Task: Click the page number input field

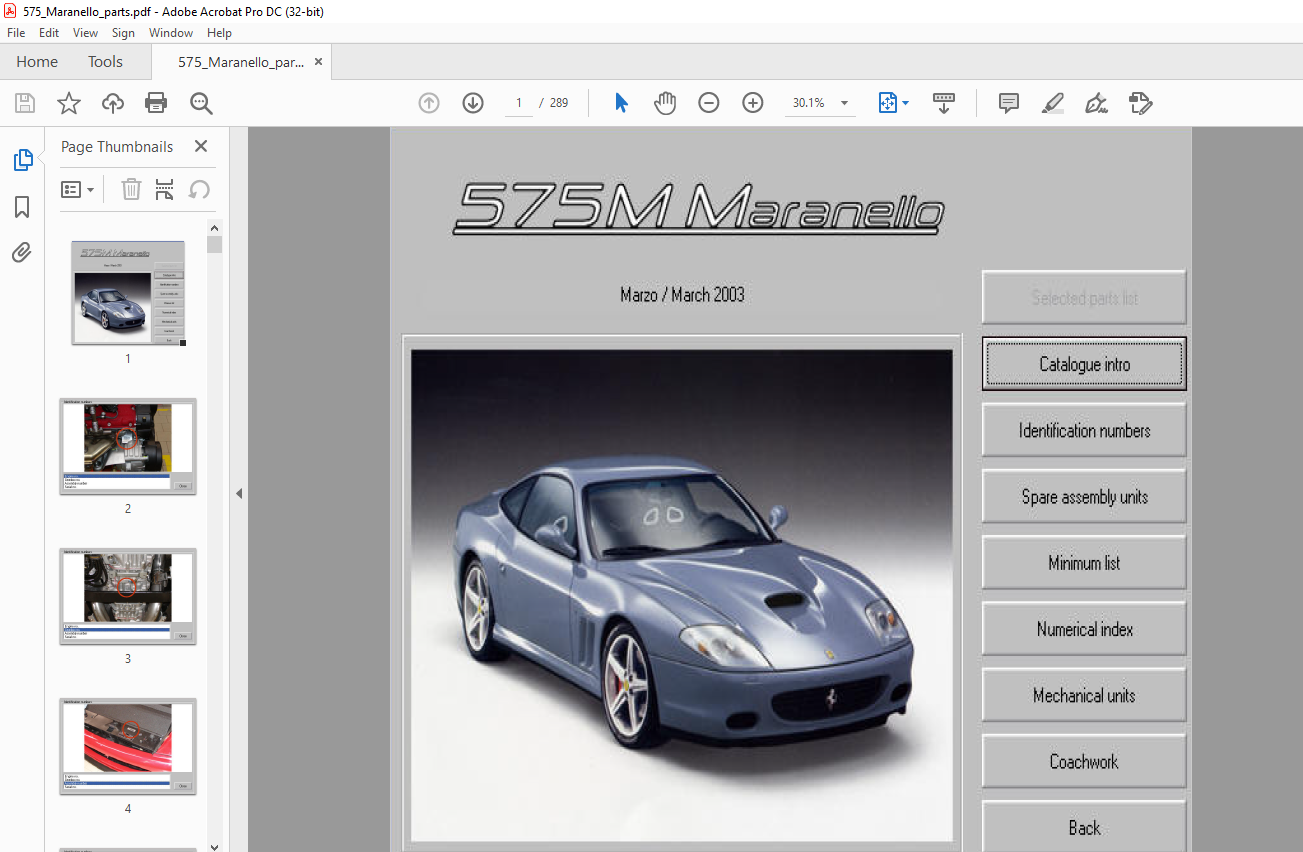Action: pyautogui.click(x=519, y=103)
